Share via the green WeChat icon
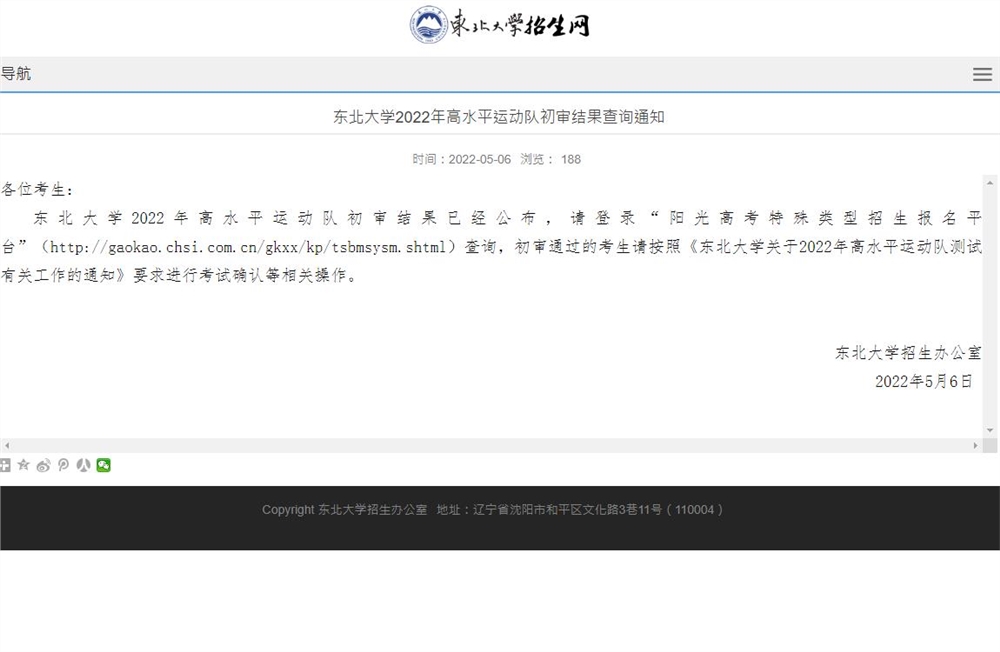1000x652 pixels. [103, 465]
